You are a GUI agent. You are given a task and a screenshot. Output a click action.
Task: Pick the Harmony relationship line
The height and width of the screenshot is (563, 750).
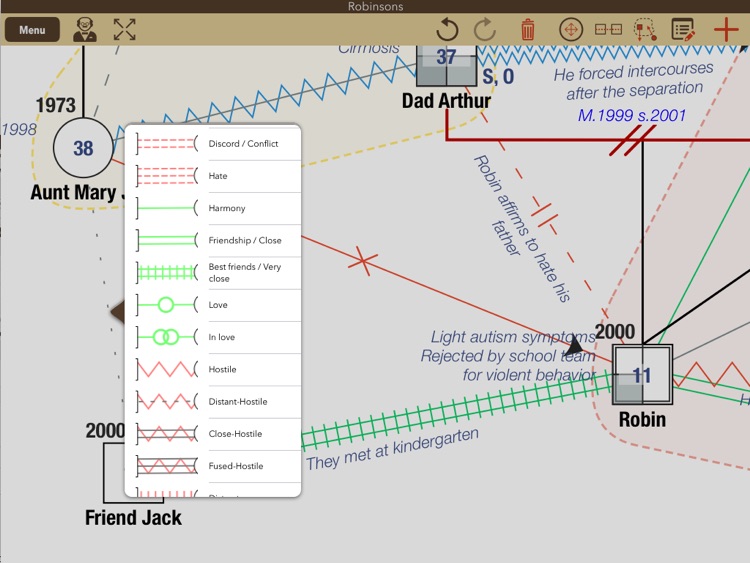point(213,208)
